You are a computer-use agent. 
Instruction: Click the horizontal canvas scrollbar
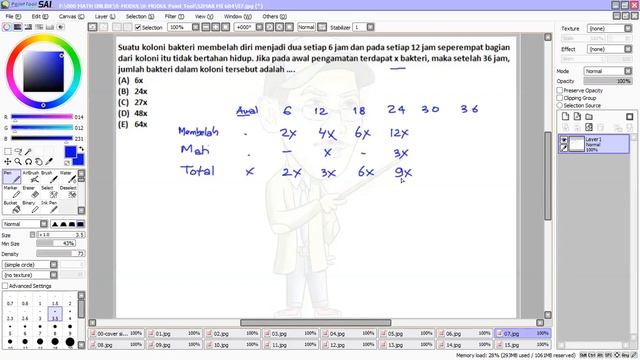(x=316, y=322)
